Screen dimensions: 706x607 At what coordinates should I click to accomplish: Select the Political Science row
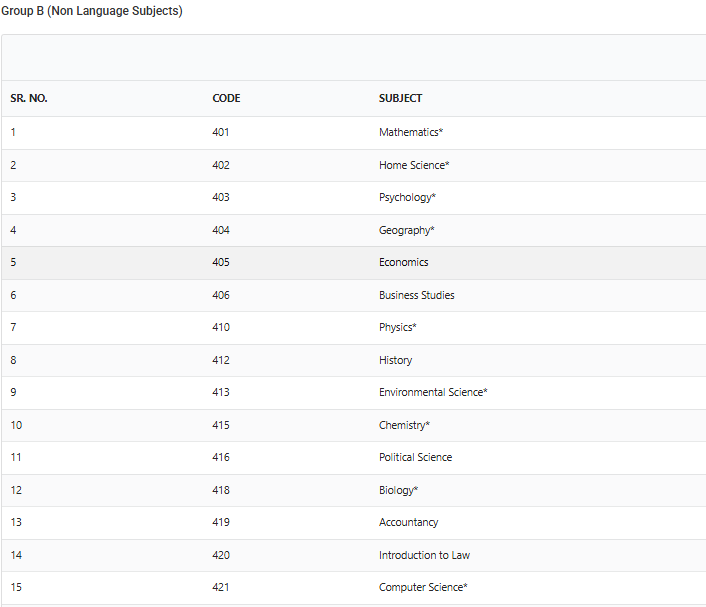click(353, 458)
